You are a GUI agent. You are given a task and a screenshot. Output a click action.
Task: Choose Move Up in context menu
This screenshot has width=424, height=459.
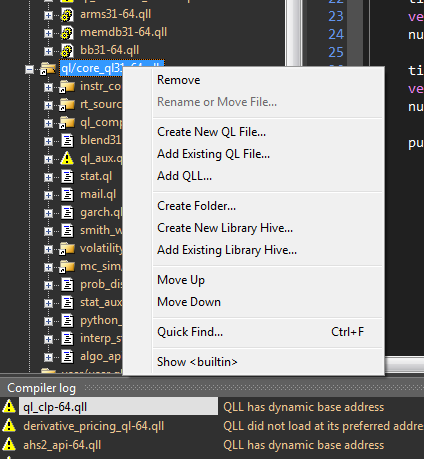tap(253, 280)
